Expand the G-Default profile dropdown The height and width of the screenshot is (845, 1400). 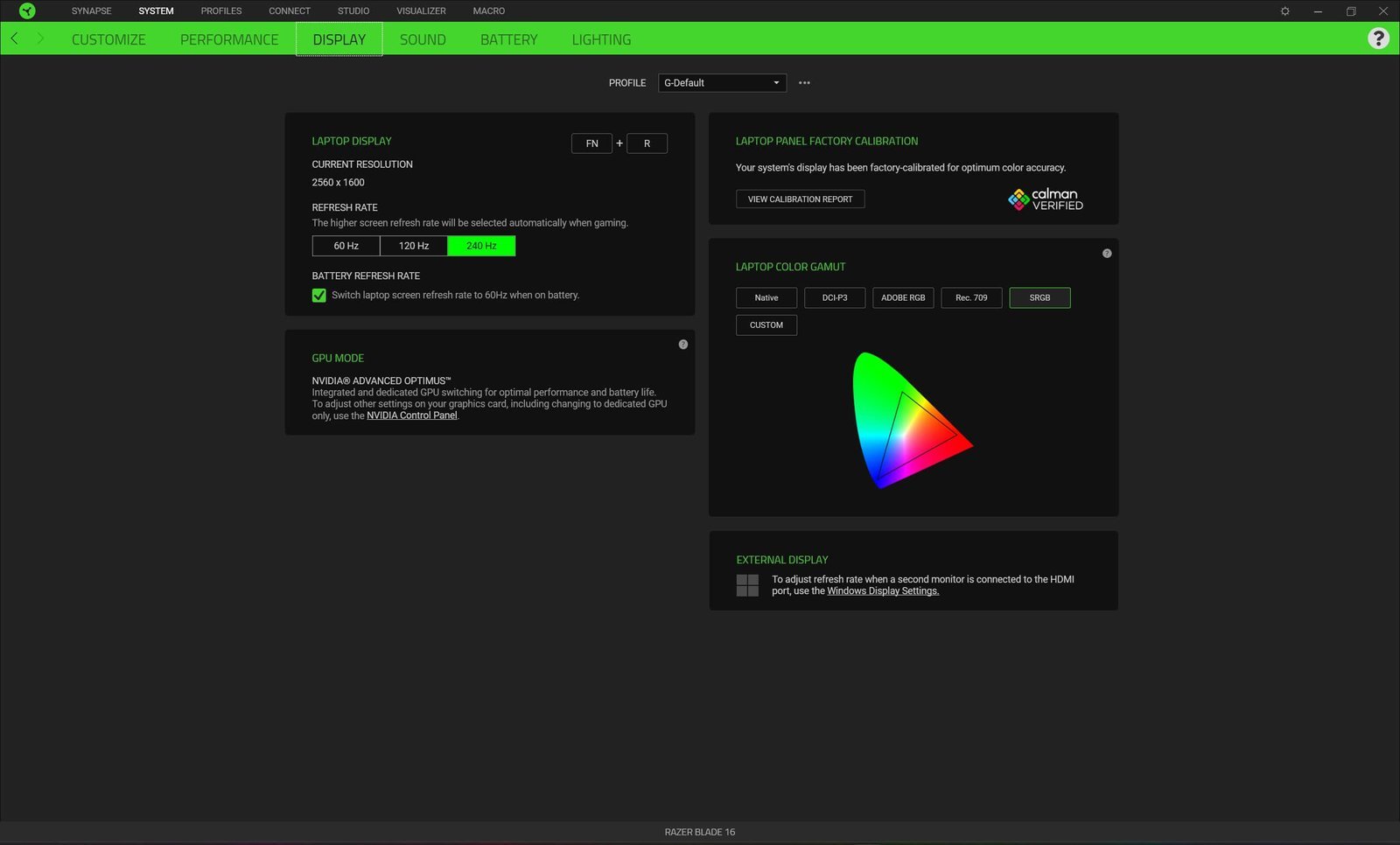(722, 83)
